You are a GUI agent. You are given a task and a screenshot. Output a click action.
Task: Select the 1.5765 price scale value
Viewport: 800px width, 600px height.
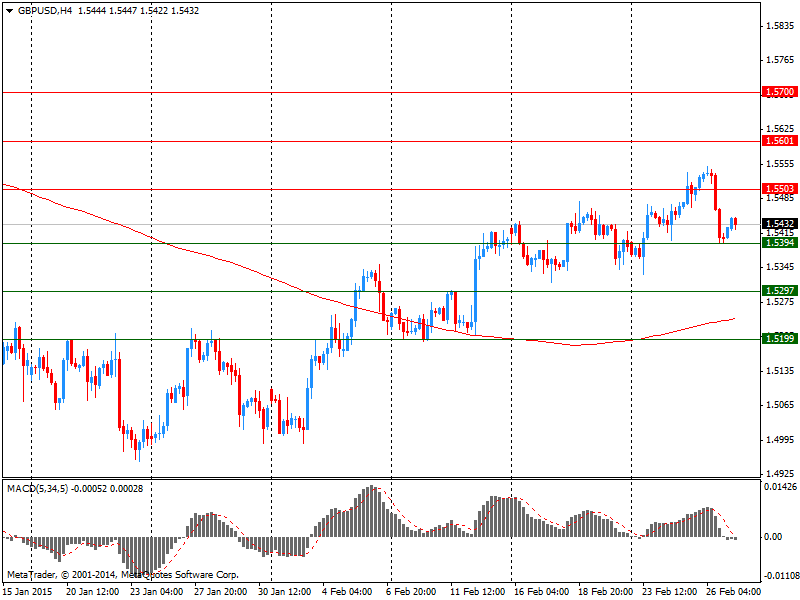[781, 60]
